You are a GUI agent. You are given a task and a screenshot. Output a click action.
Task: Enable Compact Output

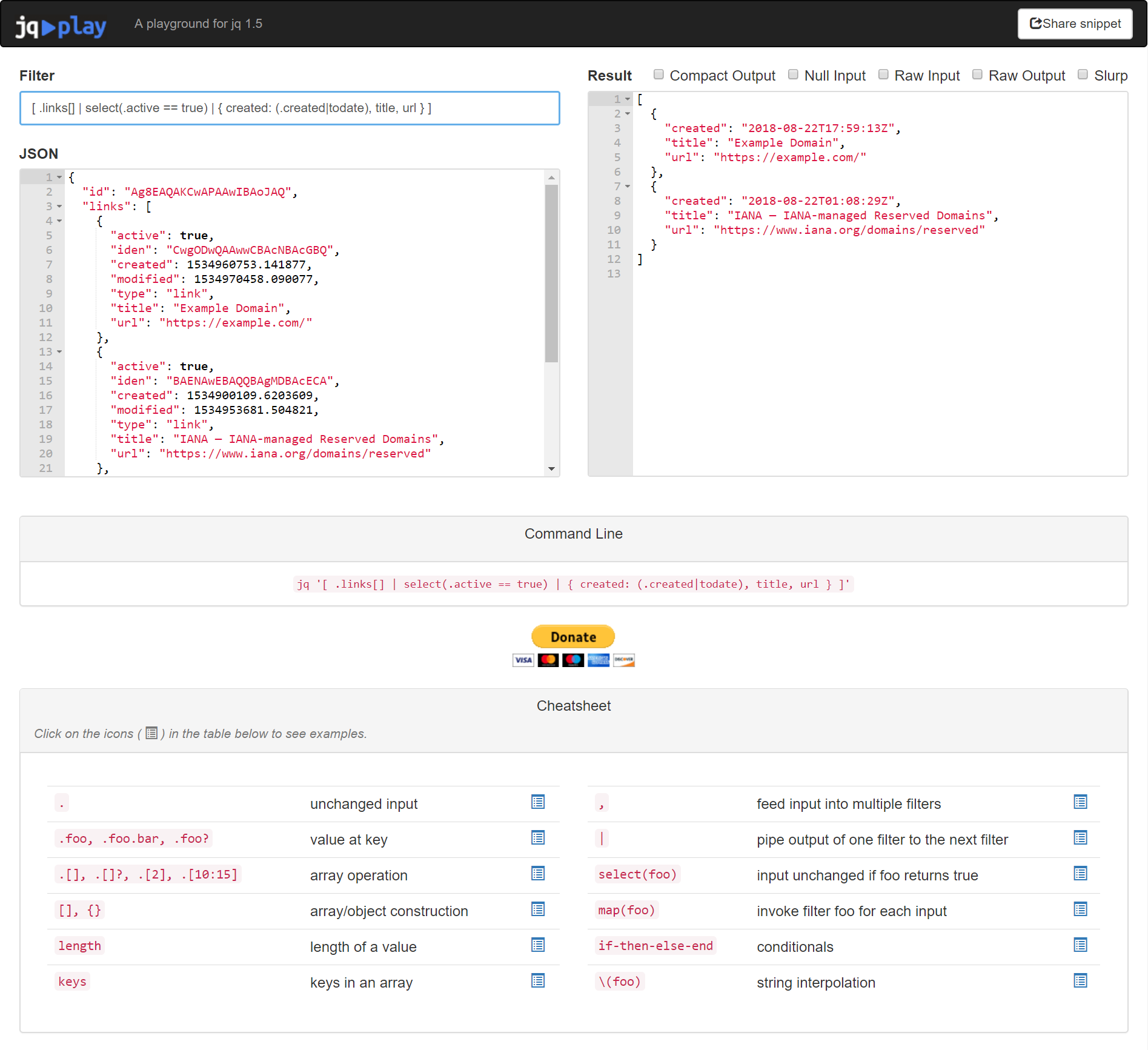click(x=659, y=75)
